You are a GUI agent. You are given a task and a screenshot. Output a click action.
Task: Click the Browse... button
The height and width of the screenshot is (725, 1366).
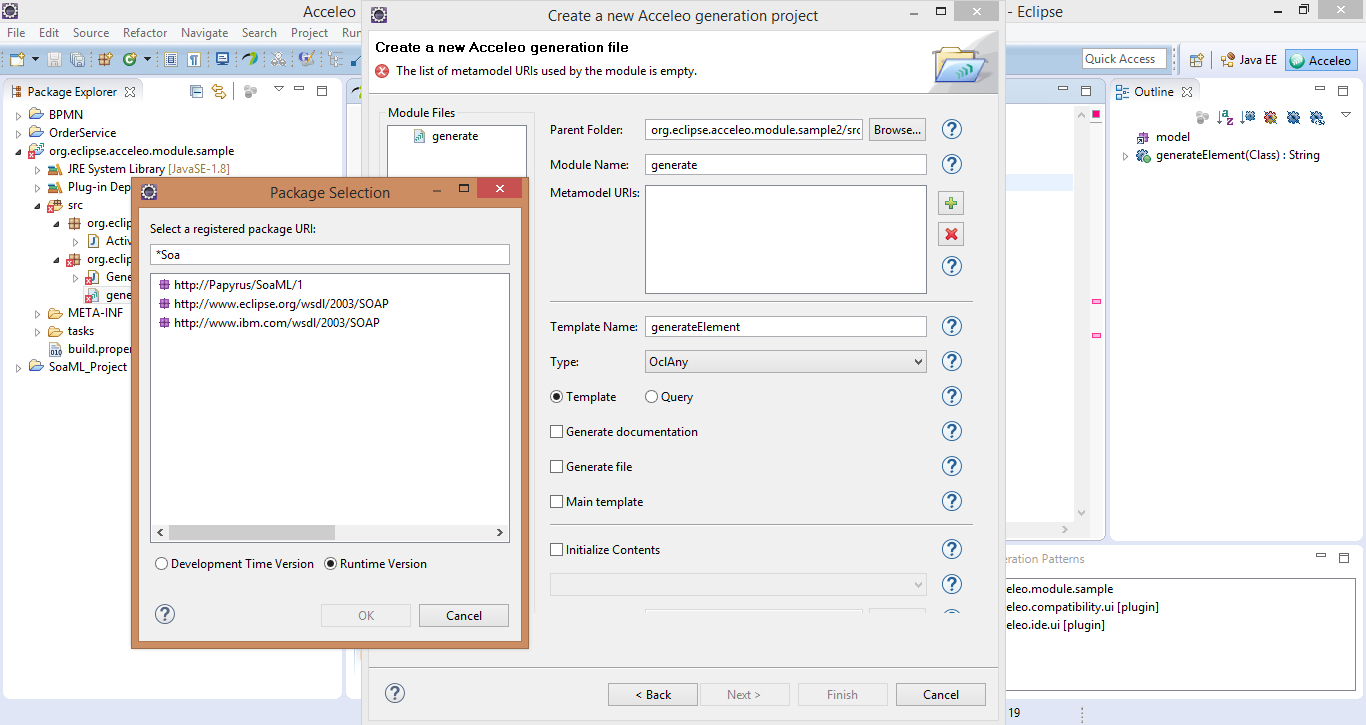[897, 130]
